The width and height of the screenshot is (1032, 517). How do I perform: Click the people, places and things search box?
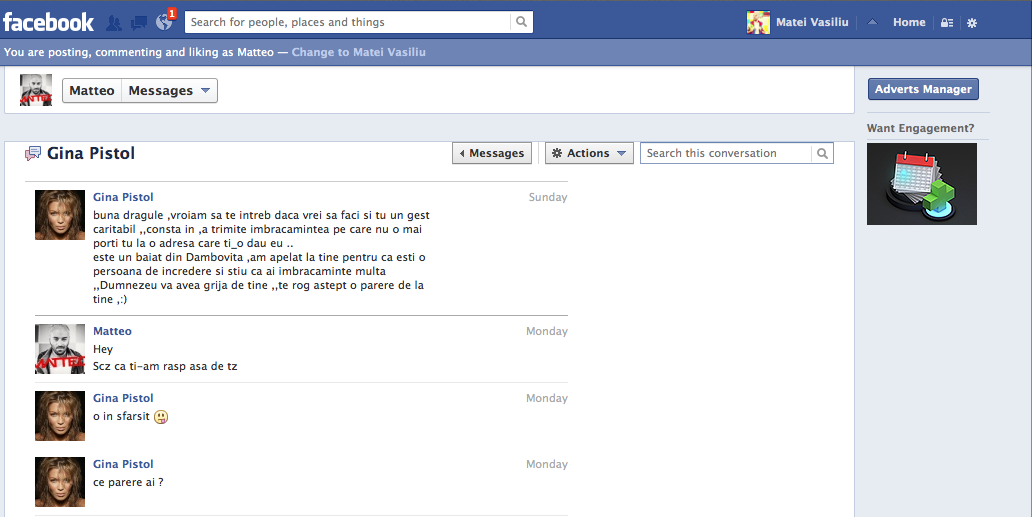(347, 22)
